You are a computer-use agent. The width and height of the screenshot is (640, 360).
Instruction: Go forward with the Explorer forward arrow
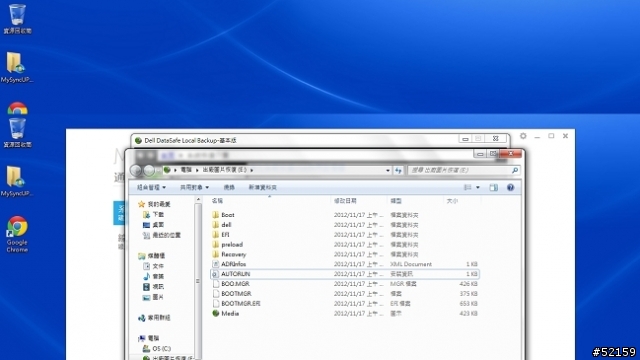(149, 170)
